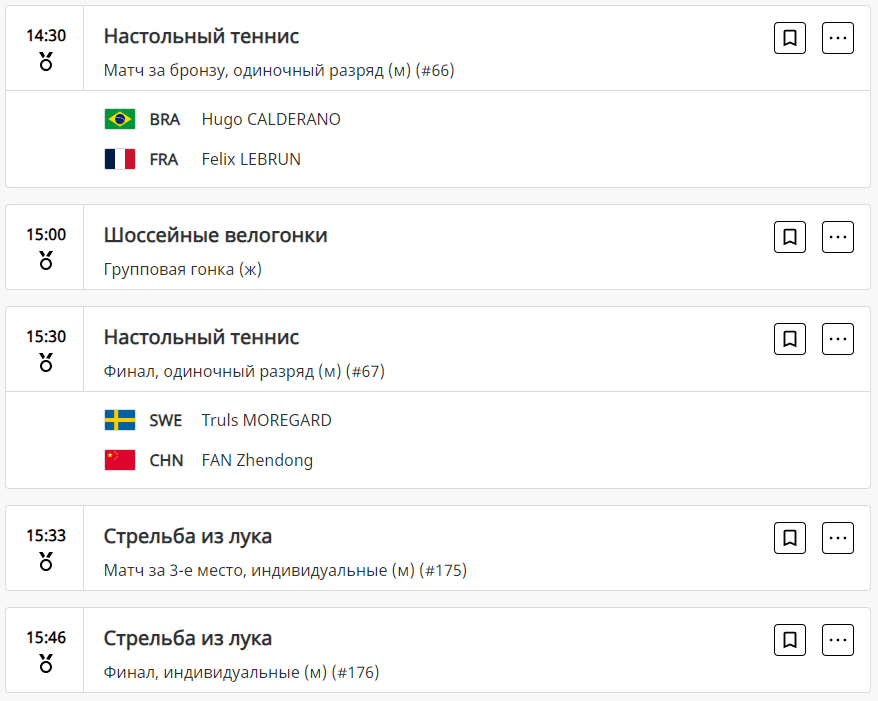The width and height of the screenshot is (878, 701).
Task: Bookmark the 14:30 table tennis bronze match
Action: click(790, 38)
